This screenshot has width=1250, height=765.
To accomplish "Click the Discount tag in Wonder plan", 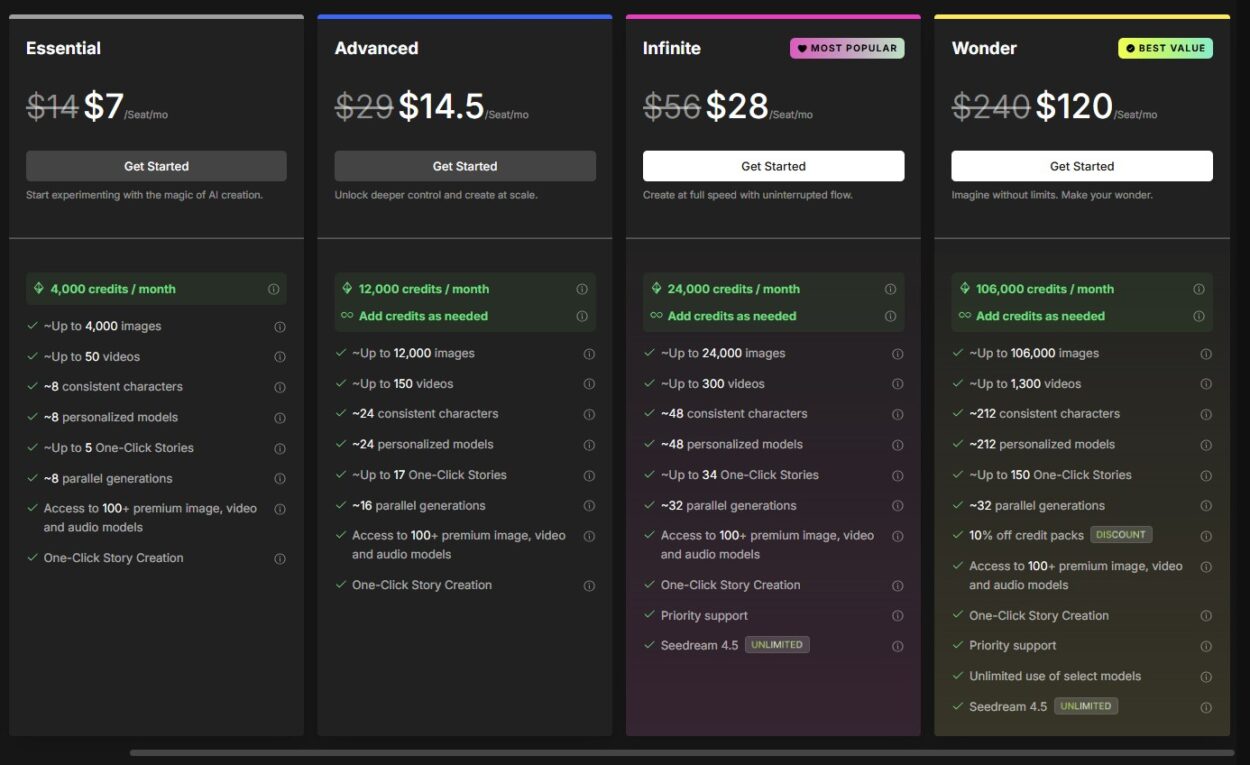I will point(1121,535).
